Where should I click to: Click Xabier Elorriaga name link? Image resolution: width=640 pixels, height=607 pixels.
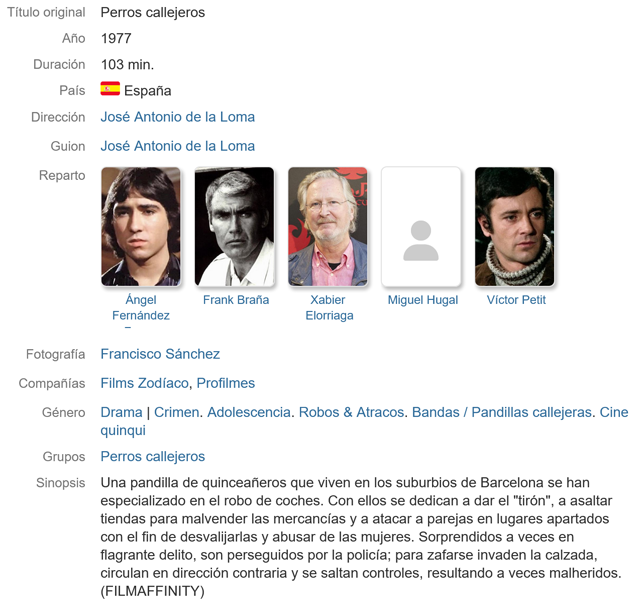[x=328, y=307]
